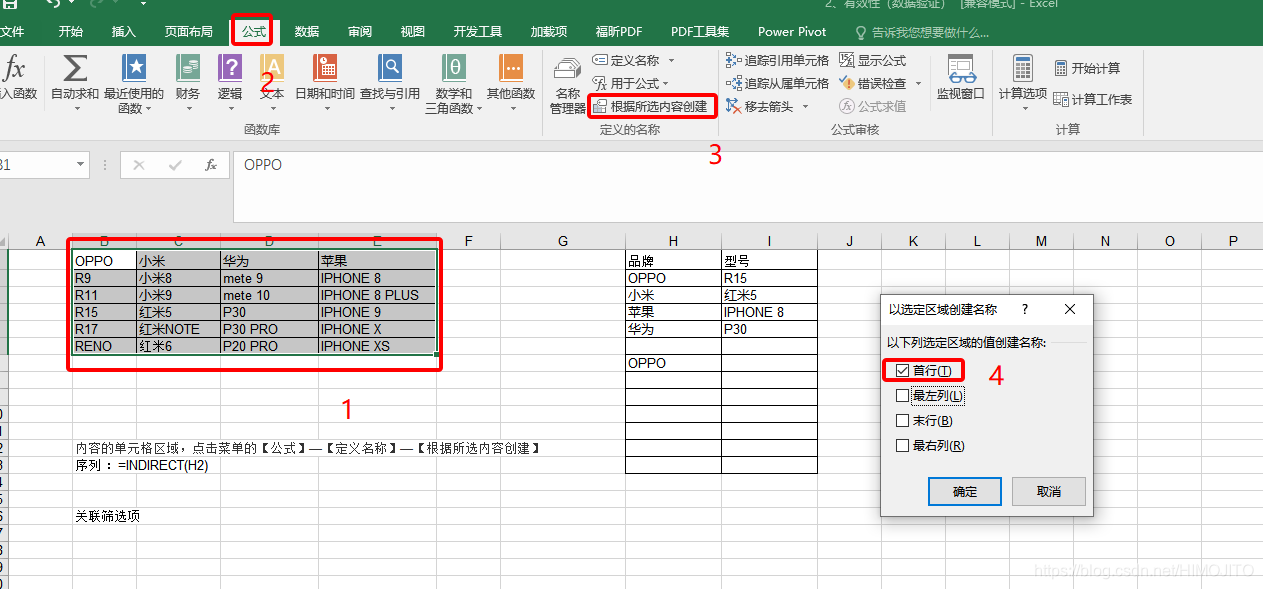1263x589 pixels.
Task: Open the Home (开始) tab
Action: [71, 32]
